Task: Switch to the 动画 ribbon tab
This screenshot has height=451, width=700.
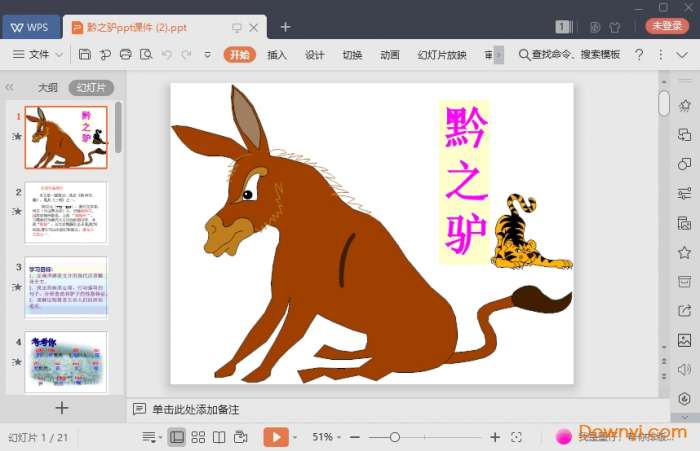Action: point(390,55)
